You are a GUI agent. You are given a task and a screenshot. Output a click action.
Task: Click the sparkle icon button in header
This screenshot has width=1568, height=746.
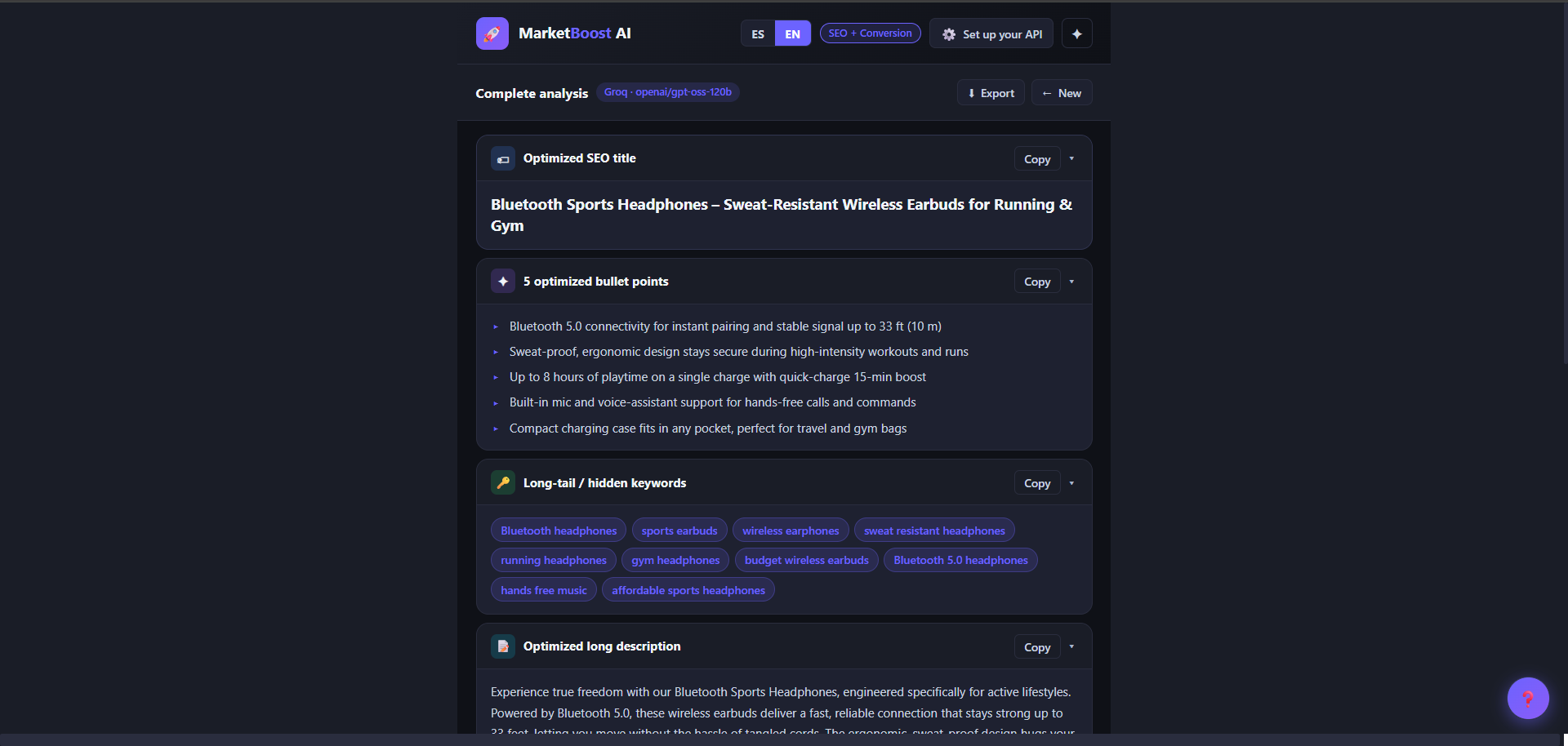(1076, 33)
